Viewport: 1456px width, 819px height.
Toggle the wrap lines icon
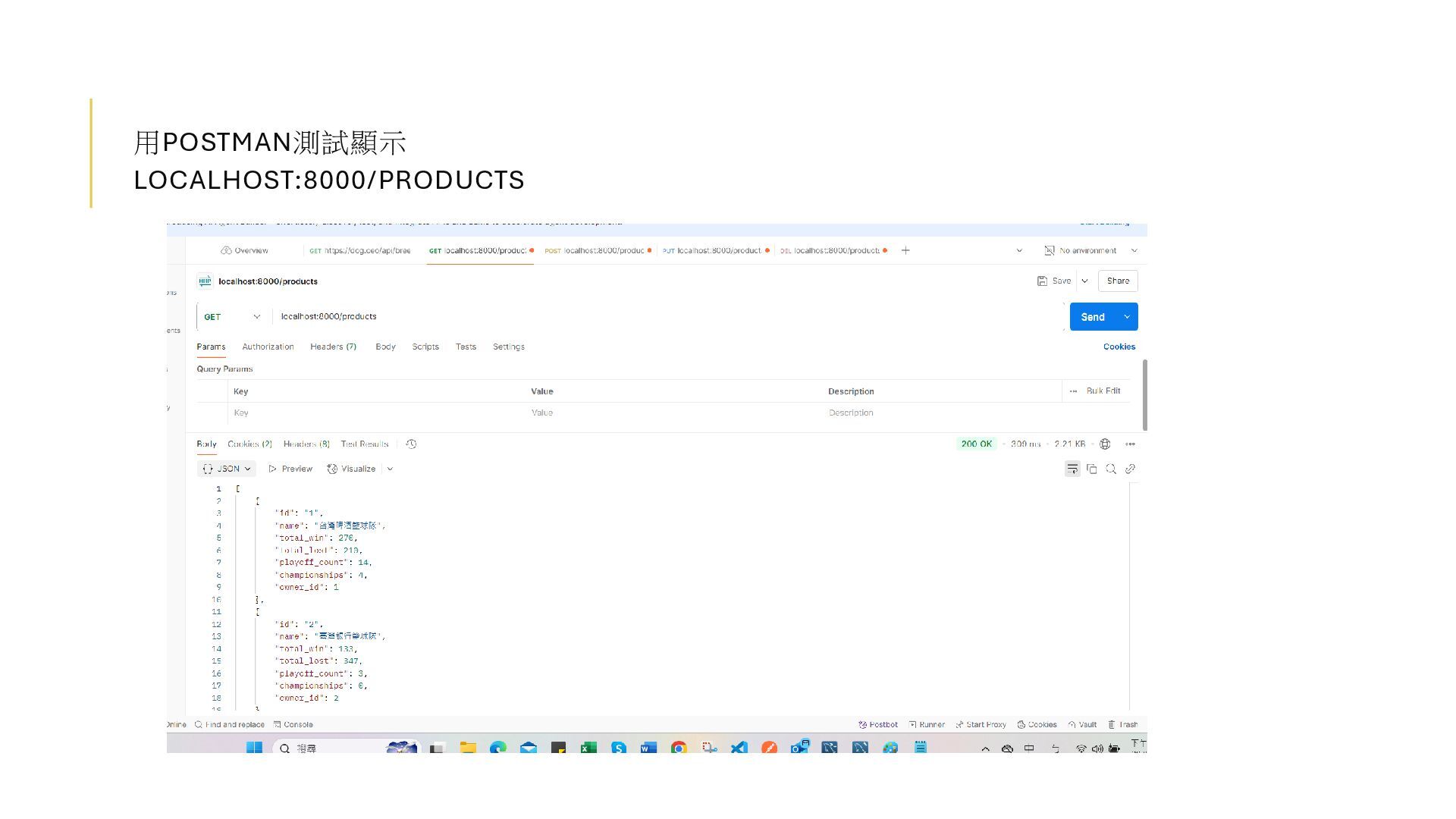point(1072,469)
